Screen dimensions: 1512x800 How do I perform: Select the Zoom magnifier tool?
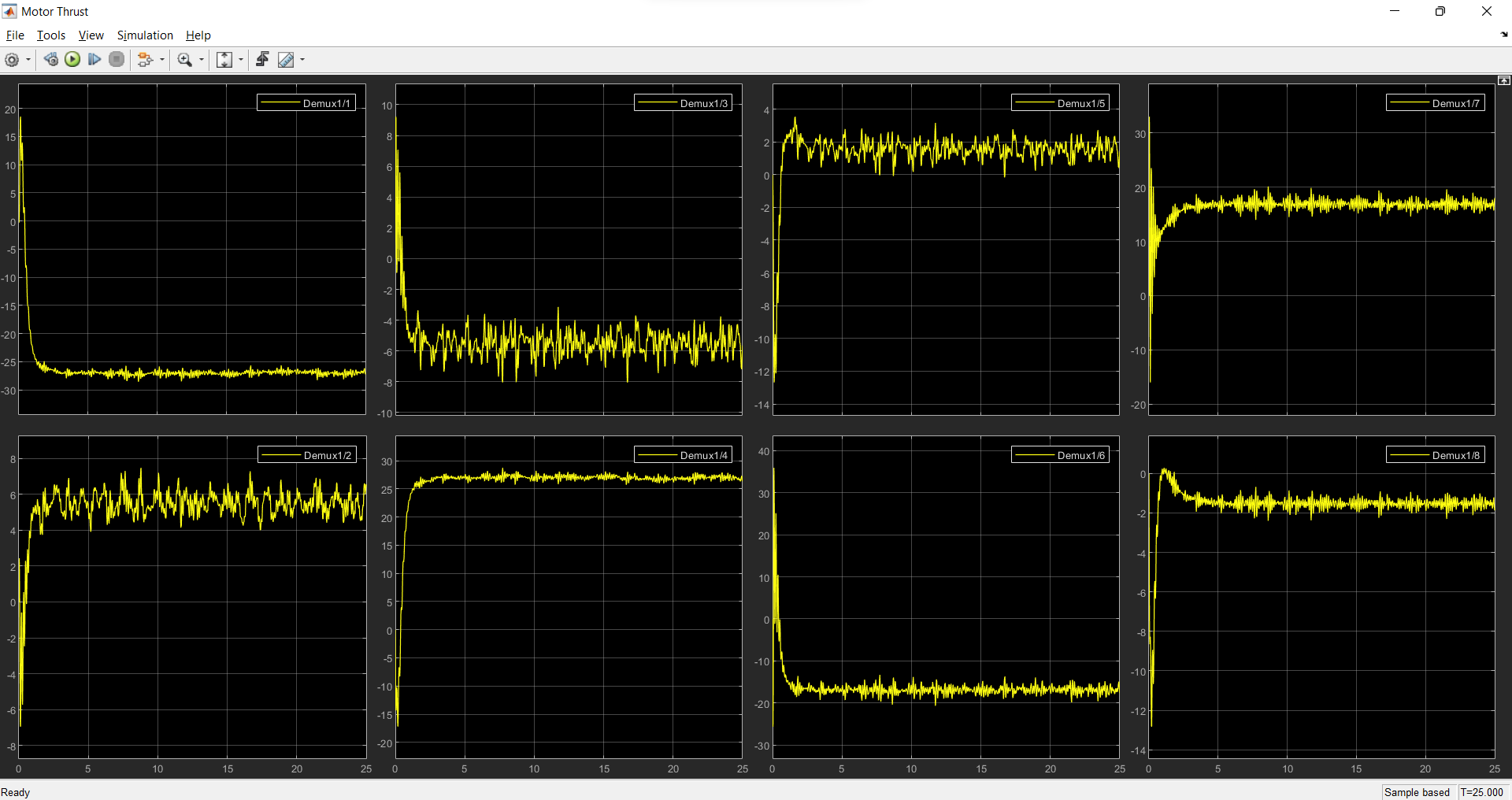point(185,60)
